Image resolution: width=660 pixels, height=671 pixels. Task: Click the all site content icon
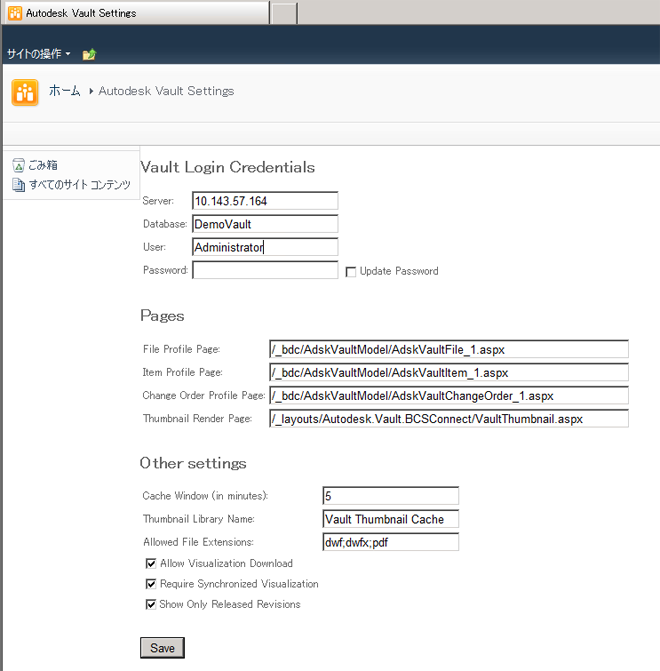[18, 185]
